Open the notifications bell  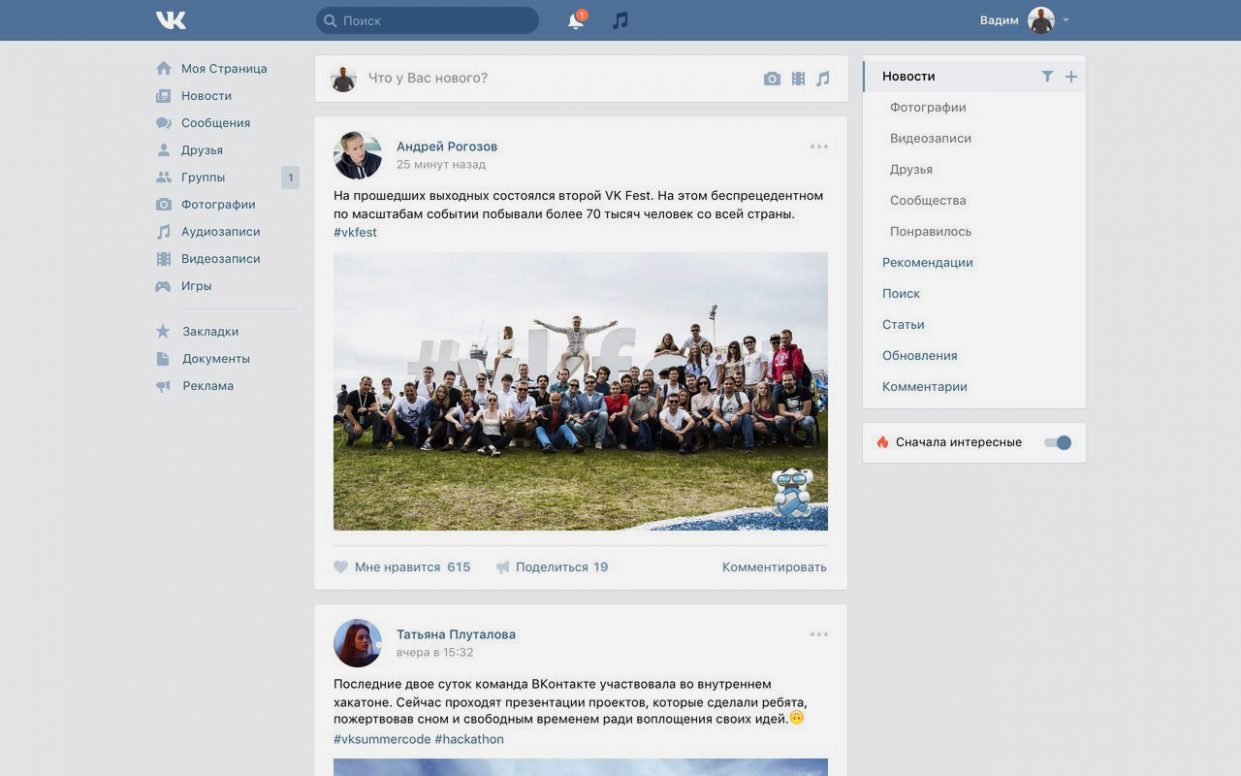[576, 21]
